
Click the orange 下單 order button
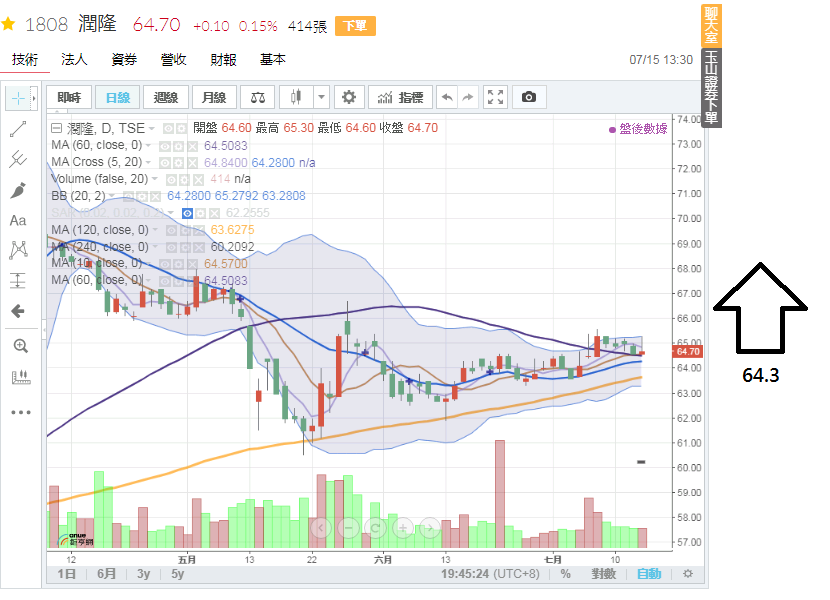[355, 27]
